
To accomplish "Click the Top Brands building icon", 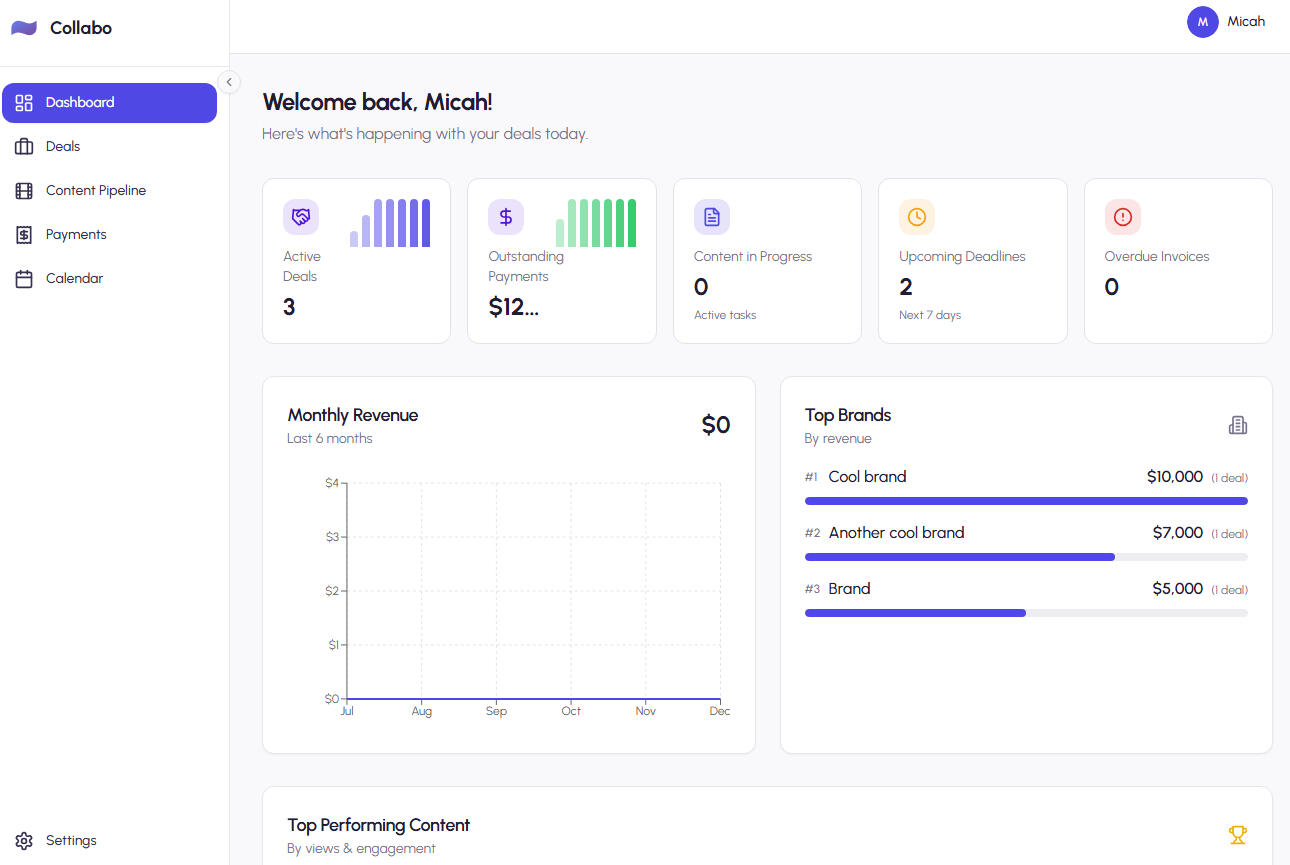I will coord(1237,425).
